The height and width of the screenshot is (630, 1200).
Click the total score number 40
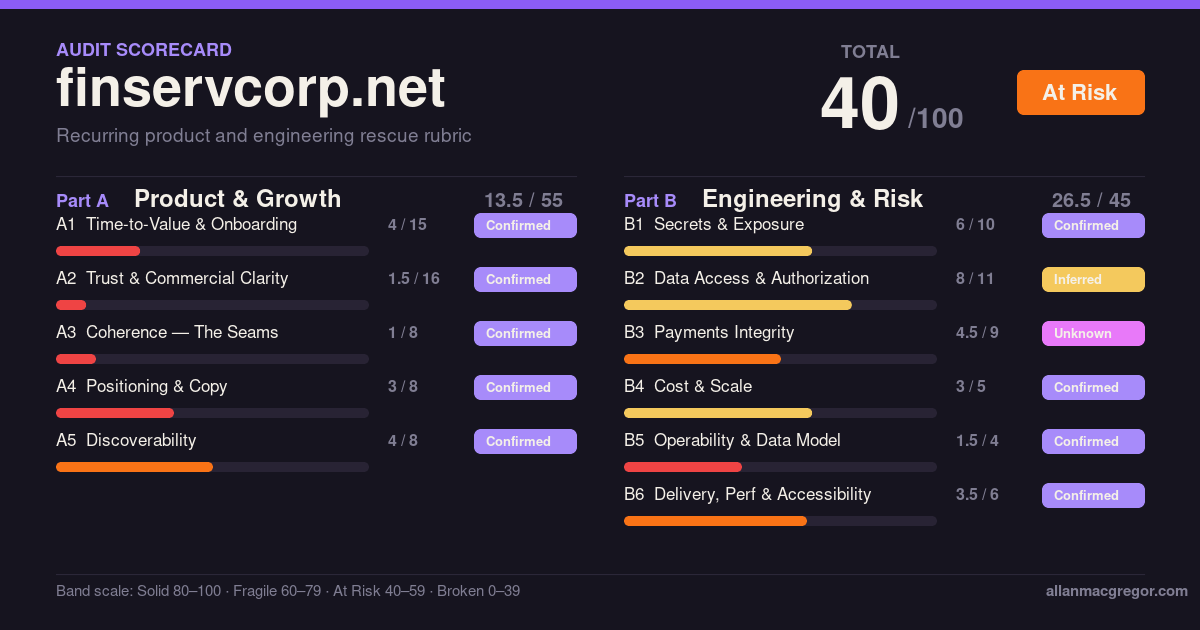(859, 104)
